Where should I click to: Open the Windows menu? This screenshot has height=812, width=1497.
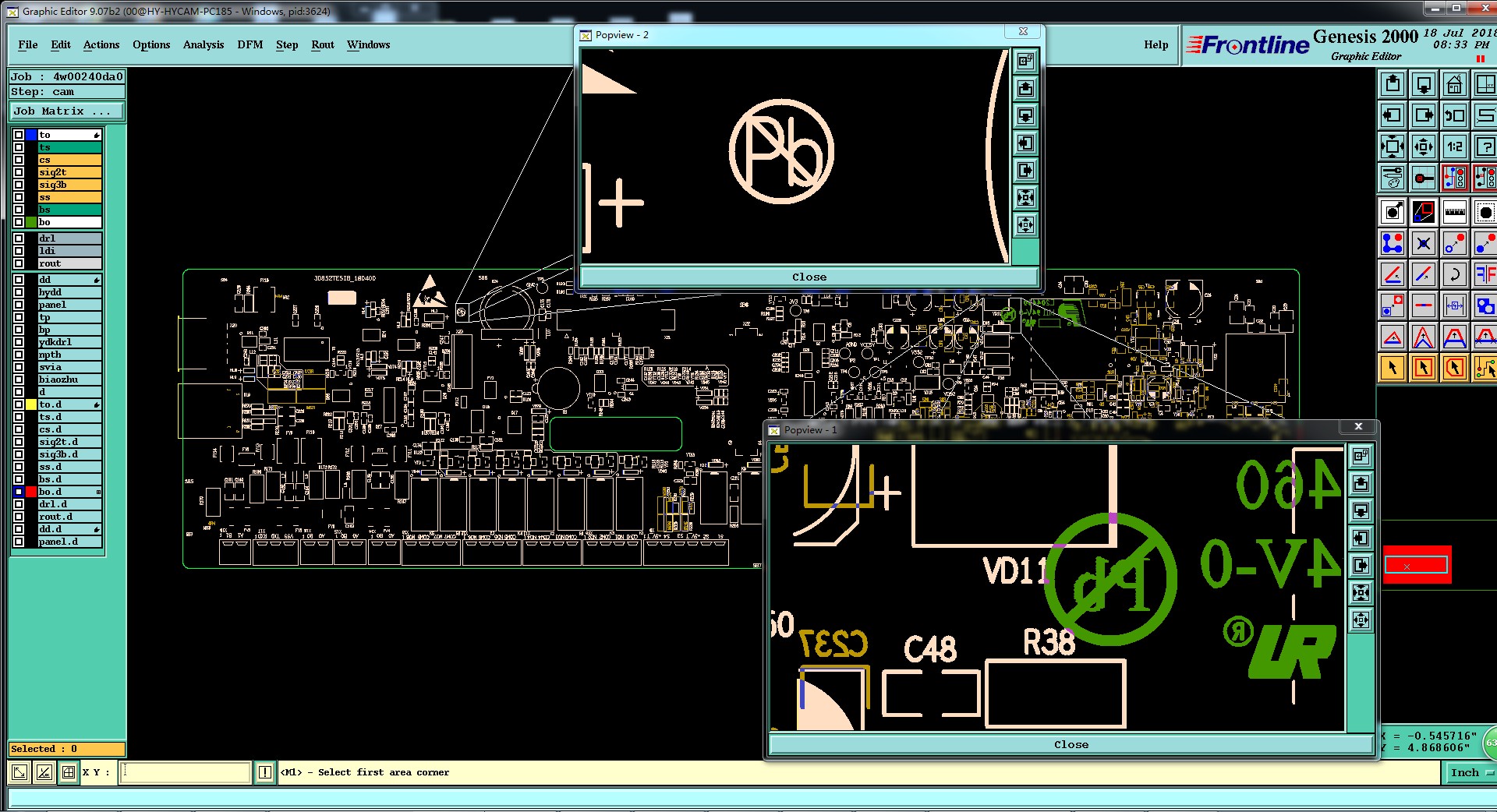pyautogui.click(x=368, y=44)
